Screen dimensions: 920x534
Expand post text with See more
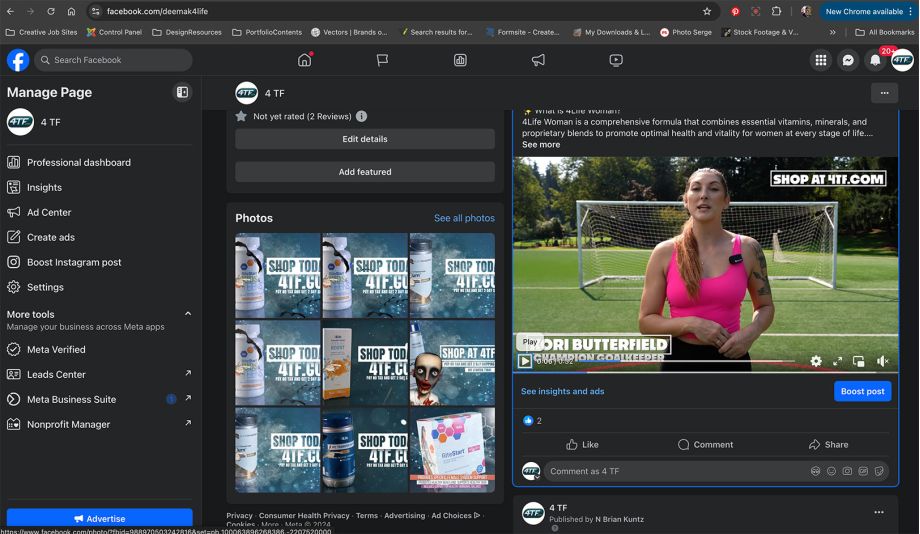(541, 145)
